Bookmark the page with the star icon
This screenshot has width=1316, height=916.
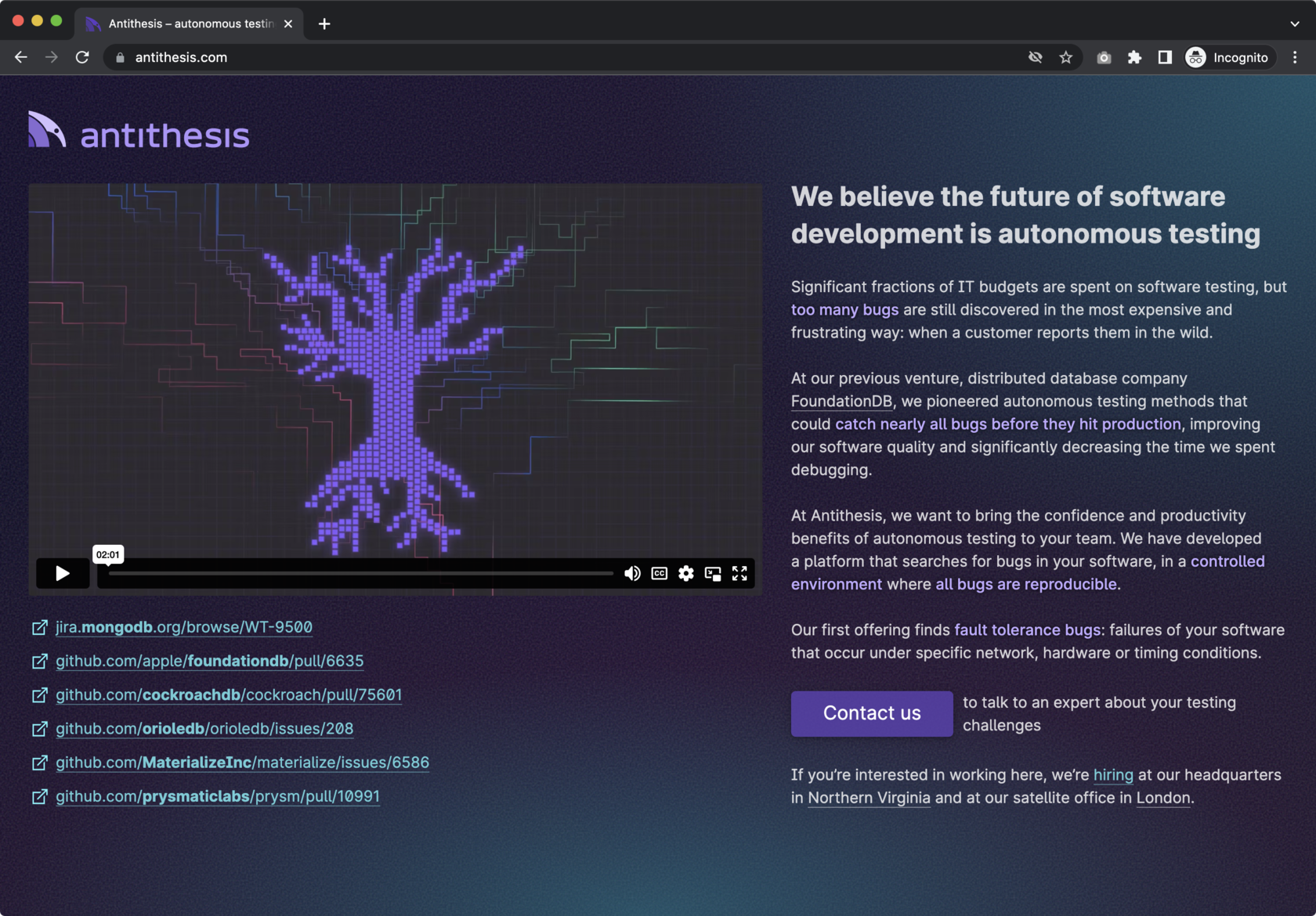1065,57
